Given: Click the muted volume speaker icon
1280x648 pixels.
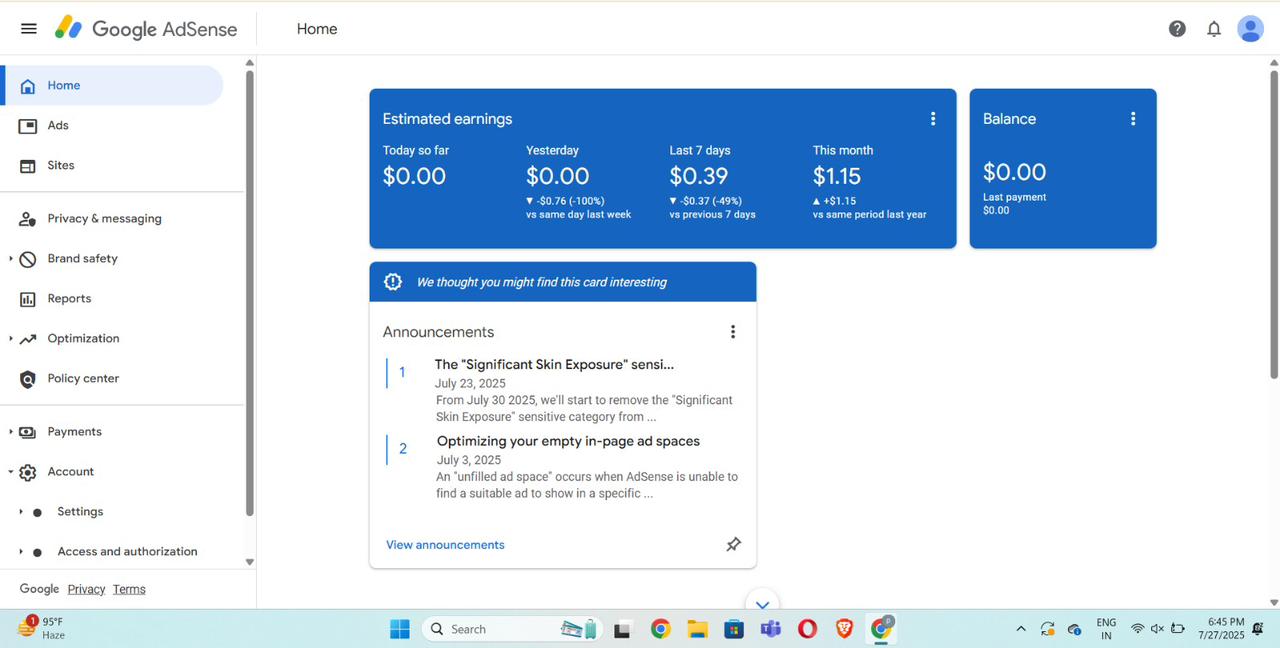Looking at the screenshot, I should pos(1157,629).
